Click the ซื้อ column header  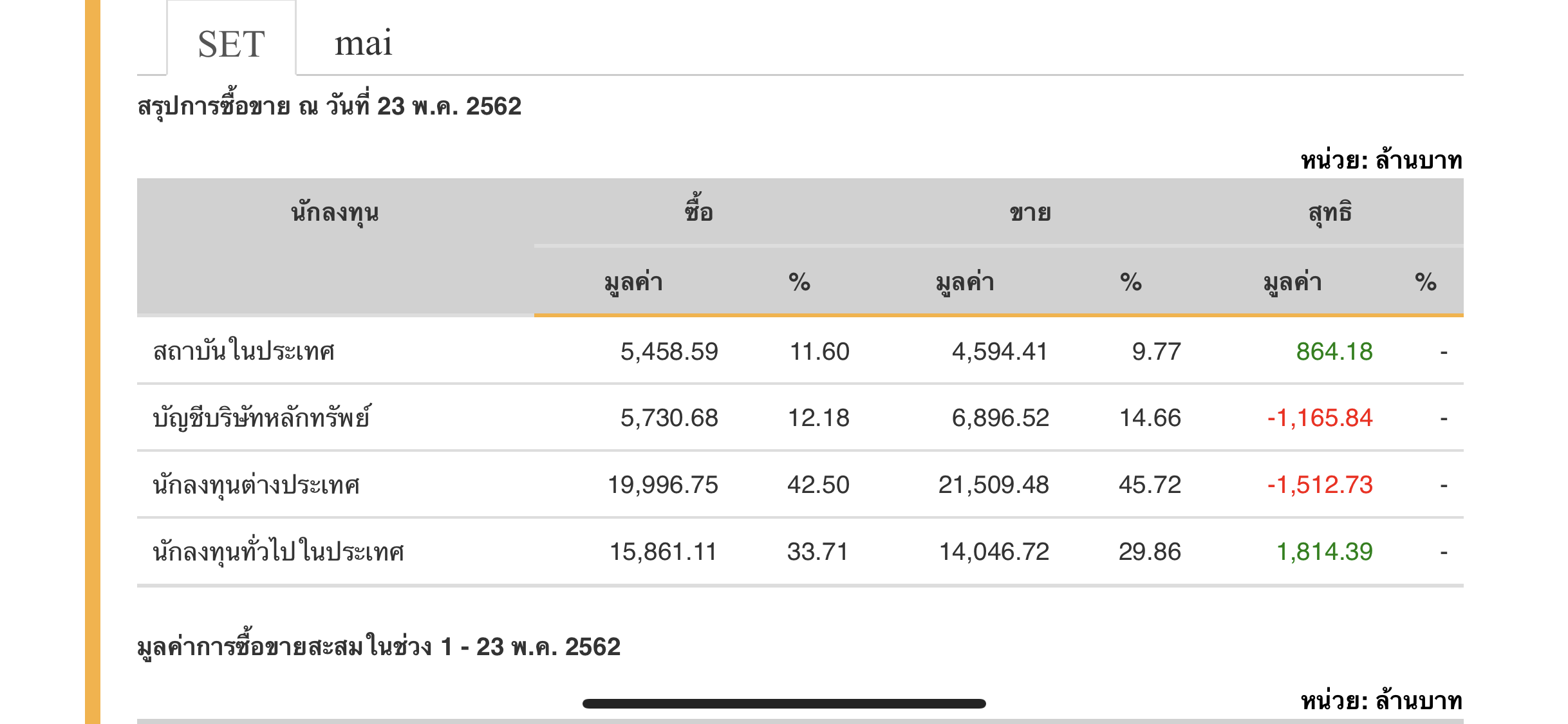click(698, 212)
